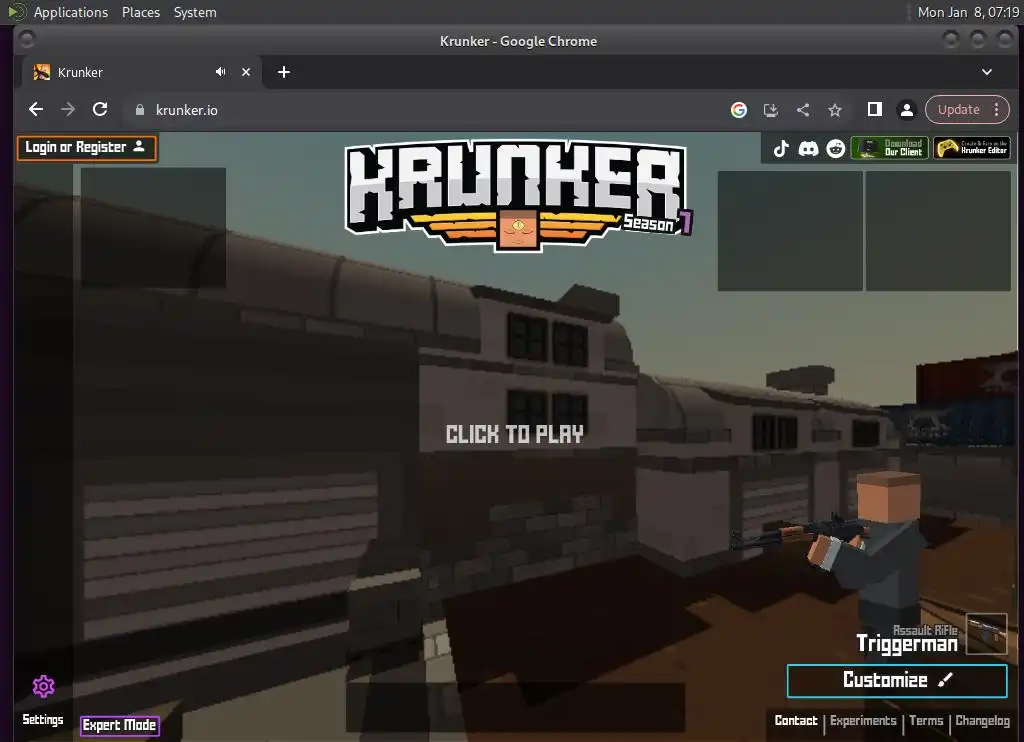Click the Customize button
The height and width of the screenshot is (742, 1024).
point(897,681)
